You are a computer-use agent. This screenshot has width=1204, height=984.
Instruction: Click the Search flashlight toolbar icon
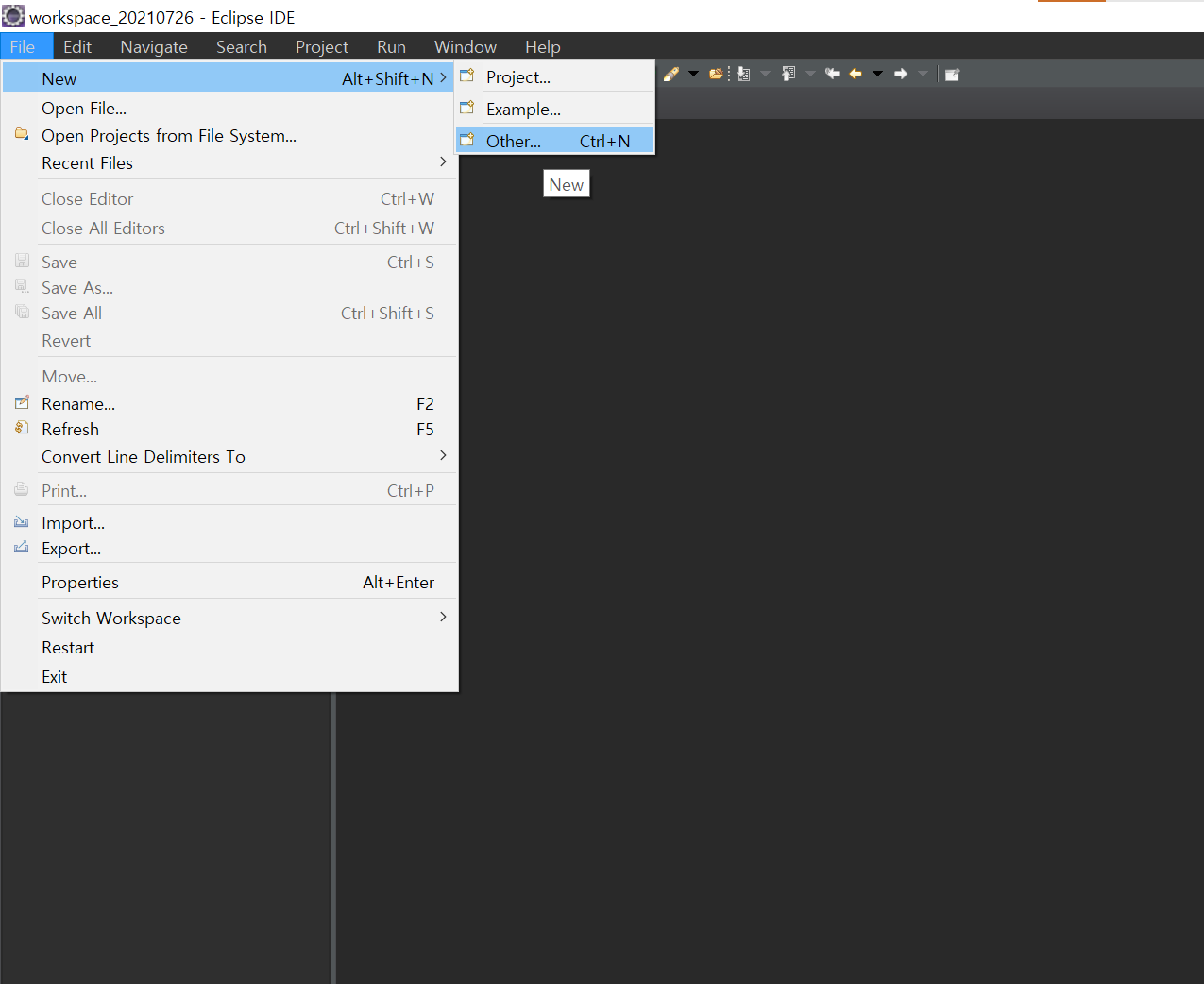(671, 74)
